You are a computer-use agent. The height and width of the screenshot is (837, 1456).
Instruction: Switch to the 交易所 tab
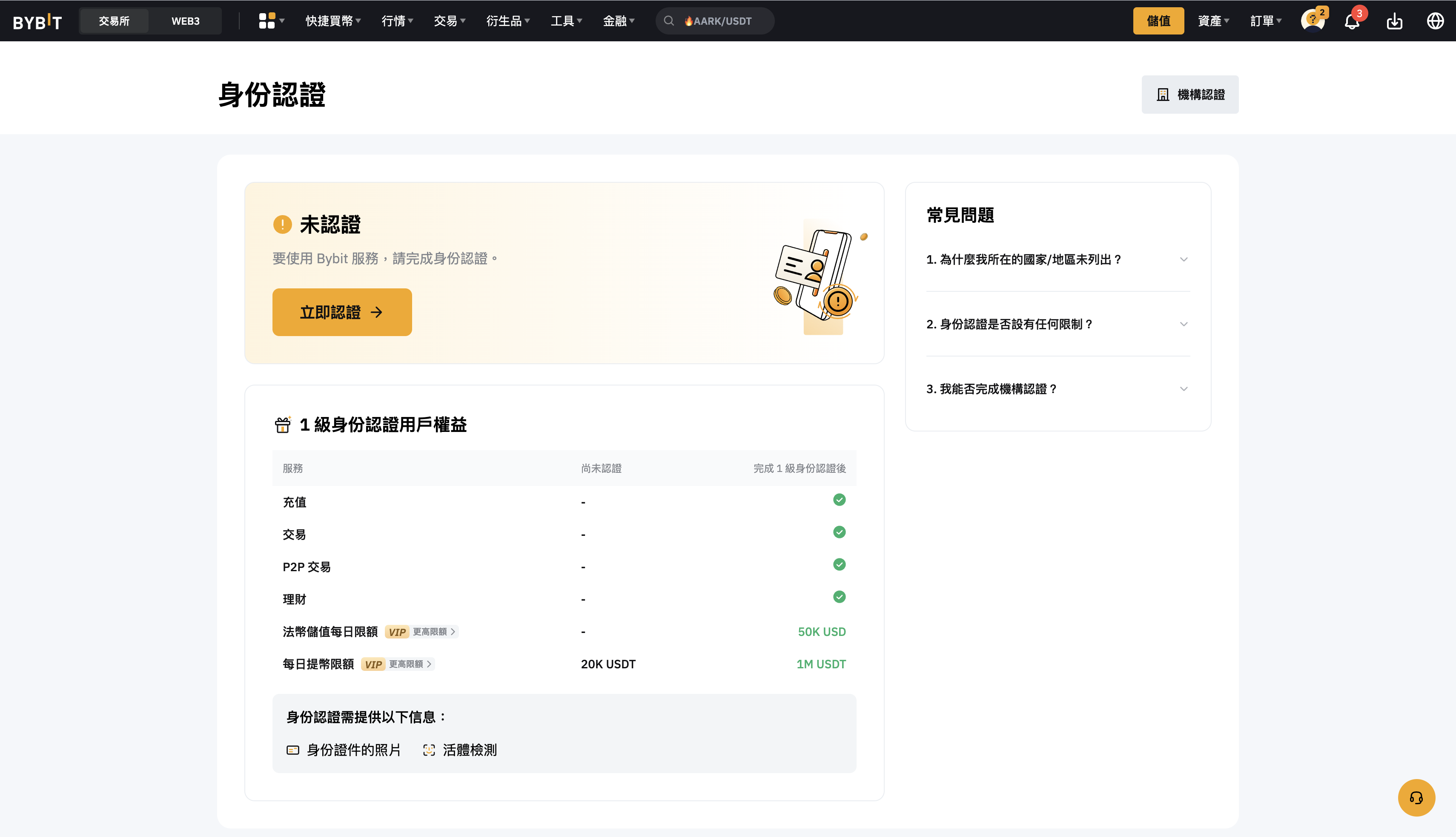pos(114,21)
